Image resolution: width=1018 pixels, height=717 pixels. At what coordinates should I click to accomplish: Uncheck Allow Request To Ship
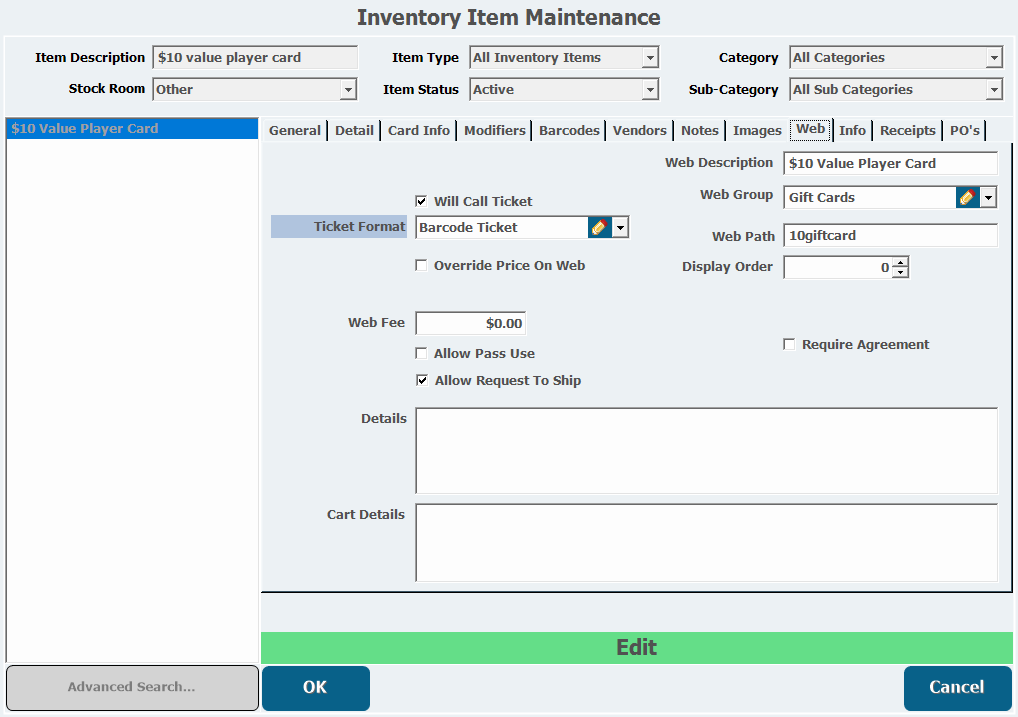tap(421, 381)
